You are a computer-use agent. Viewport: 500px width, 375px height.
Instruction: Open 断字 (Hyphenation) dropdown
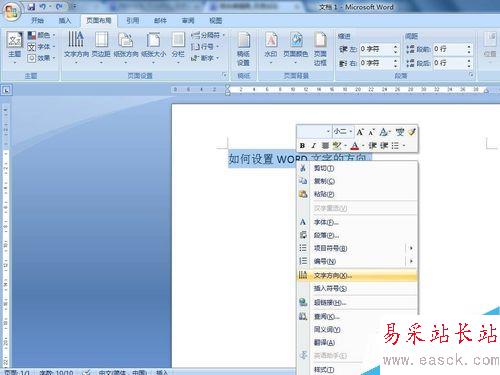pos(205,58)
